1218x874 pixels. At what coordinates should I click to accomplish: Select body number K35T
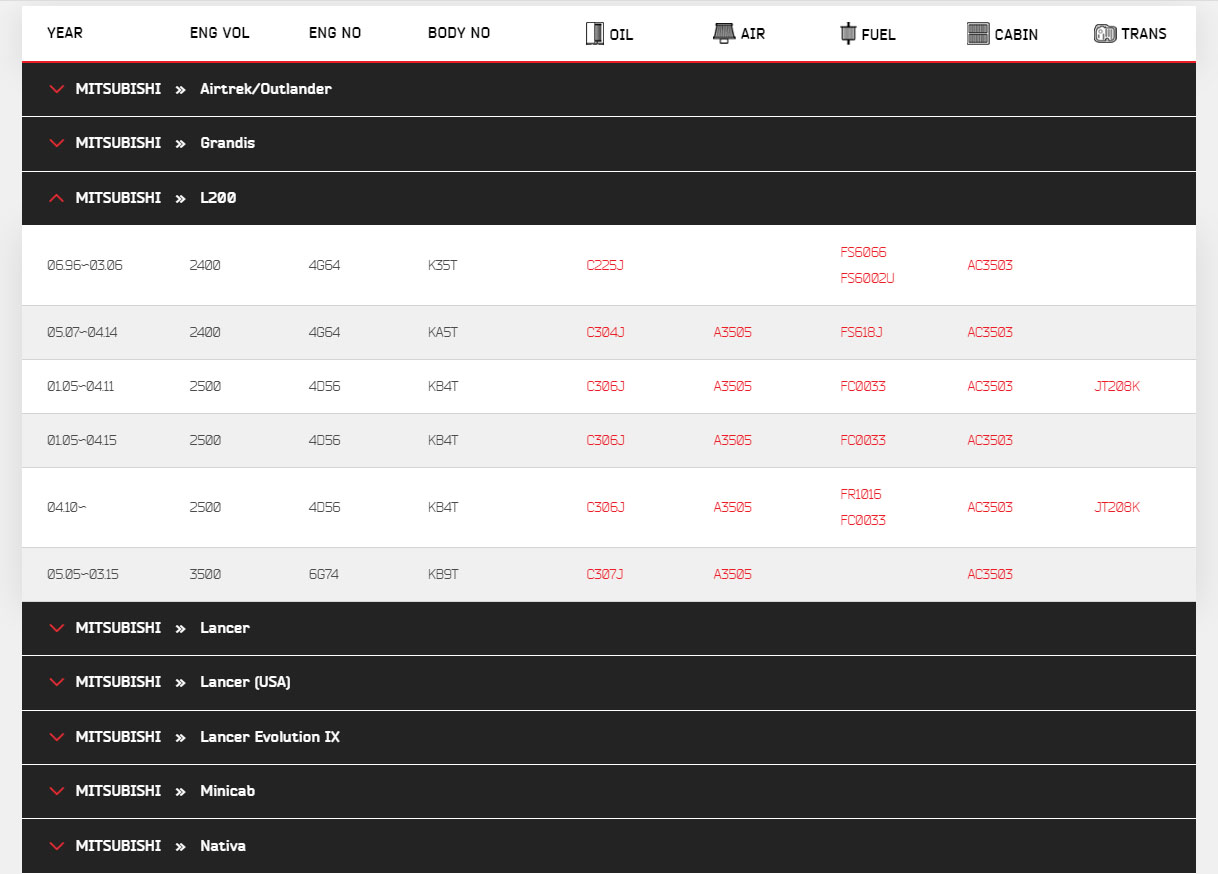tap(442, 265)
